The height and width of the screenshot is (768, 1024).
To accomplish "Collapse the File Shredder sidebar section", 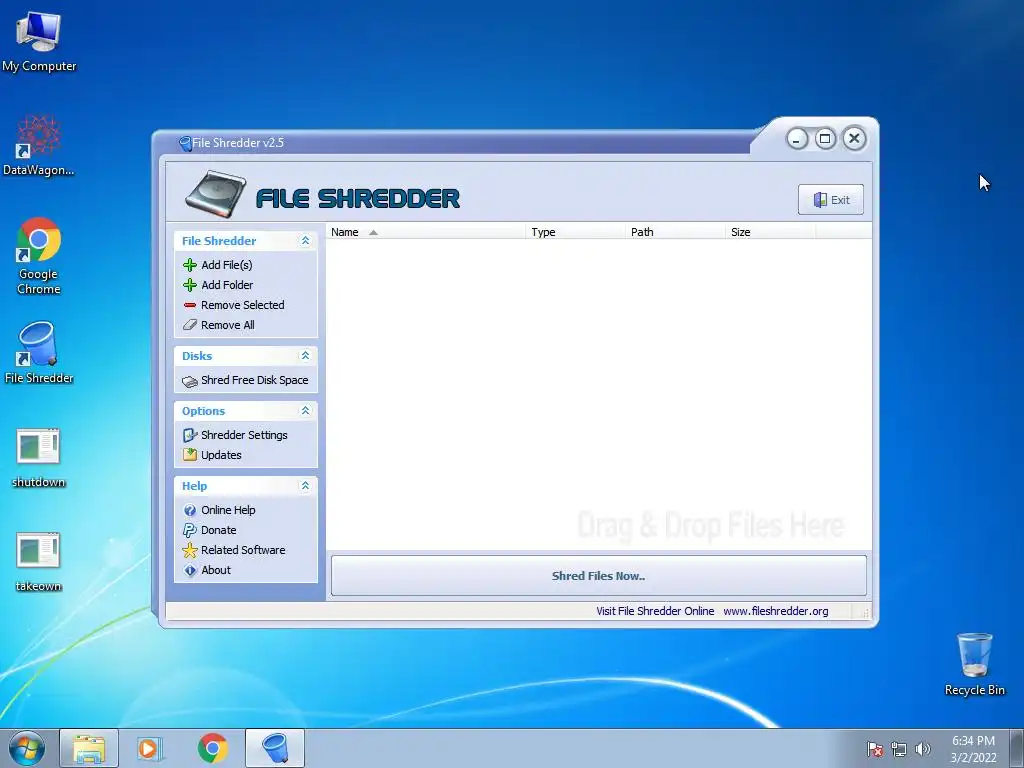I will pyautogui.click(x=305, y=241).
